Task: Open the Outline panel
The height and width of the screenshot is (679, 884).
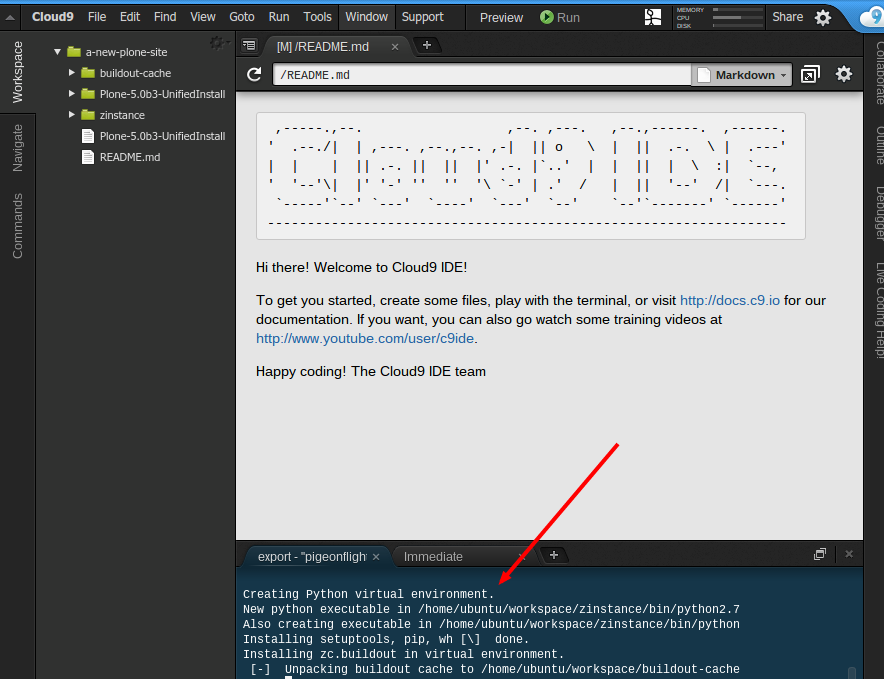Action: click(877, 146)
